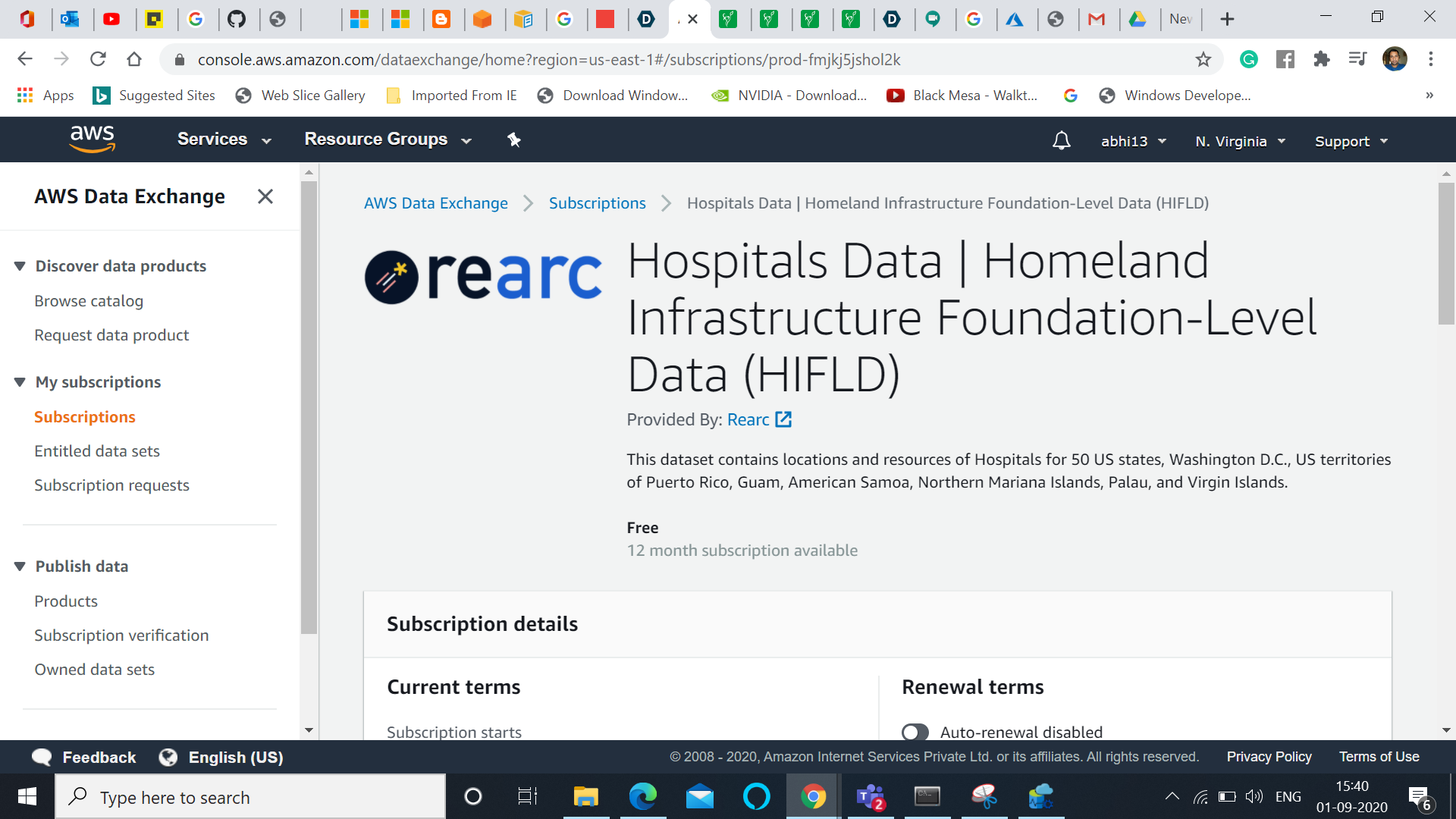
Task: Open the N. Virginia region dropdown
Action: click(x=1240, y=141)
